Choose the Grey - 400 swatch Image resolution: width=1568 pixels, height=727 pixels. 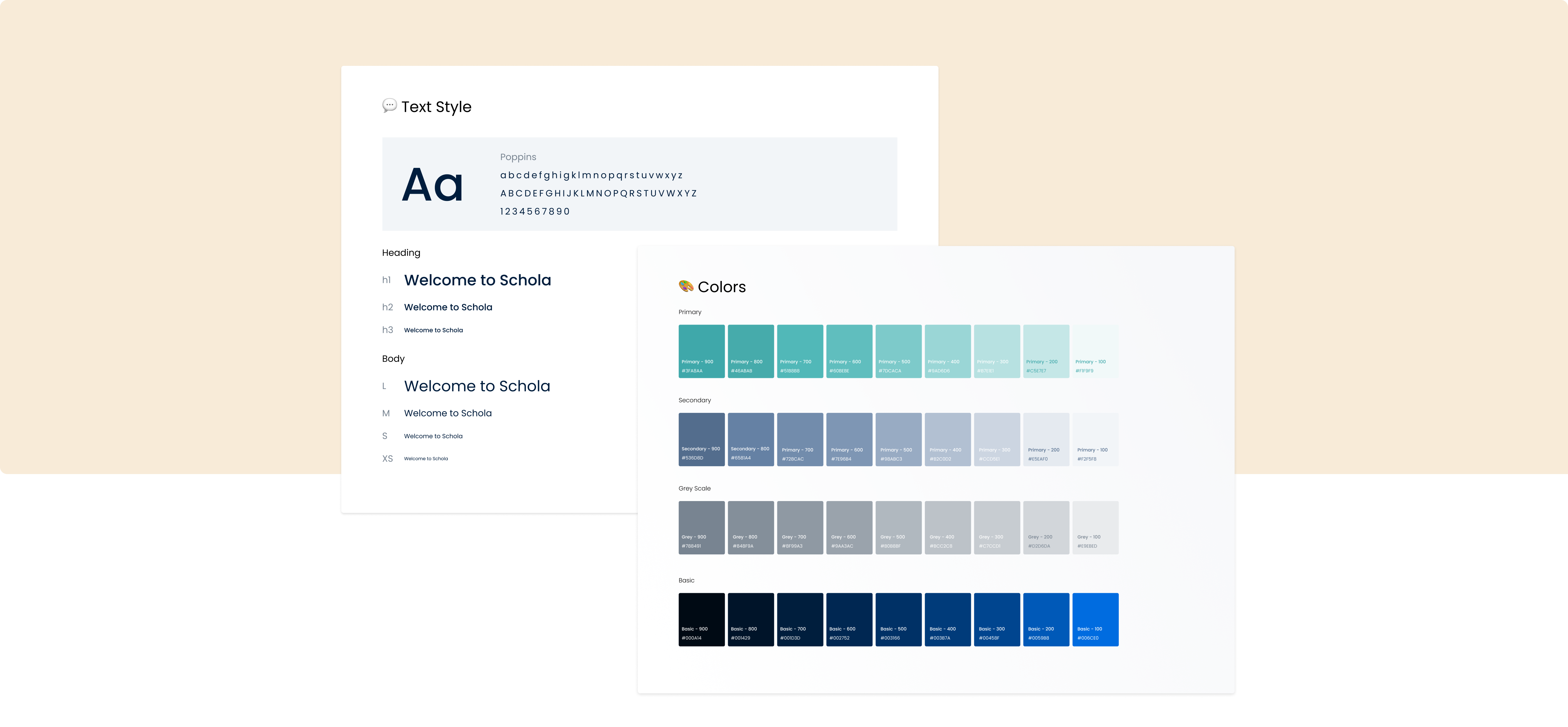point(948,528)
